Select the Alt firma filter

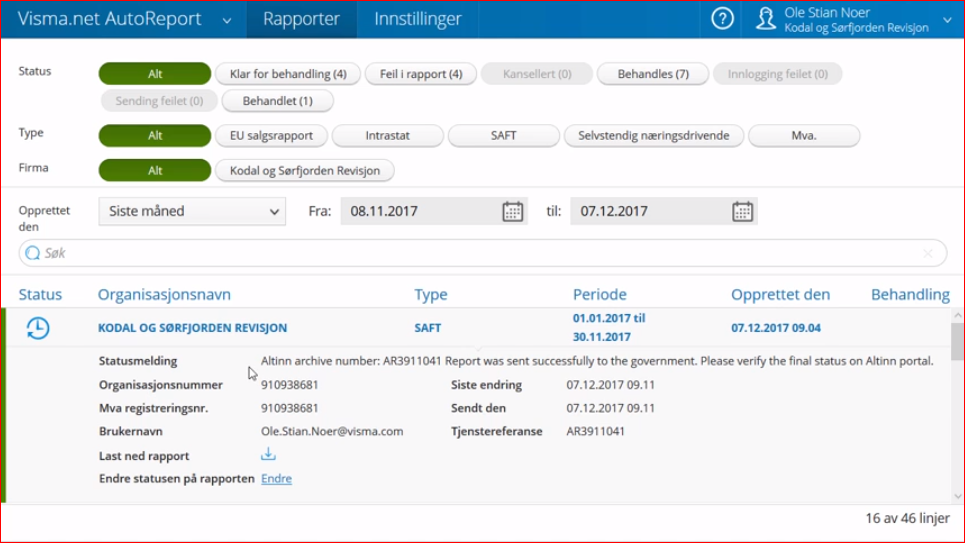154,171
